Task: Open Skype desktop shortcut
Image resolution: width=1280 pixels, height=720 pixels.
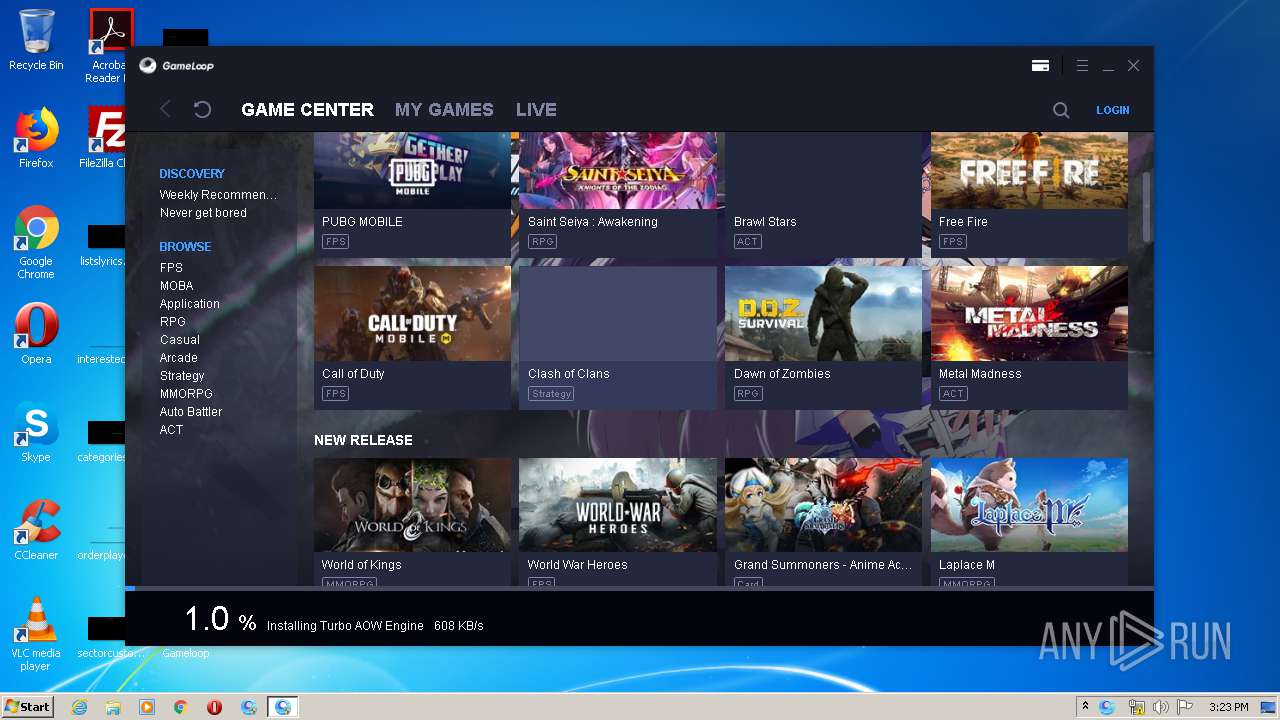Action: click(36, 432)
